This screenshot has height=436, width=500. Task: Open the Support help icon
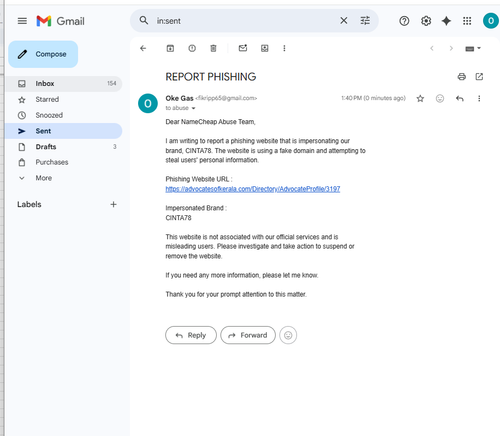[x=404, y=21]
